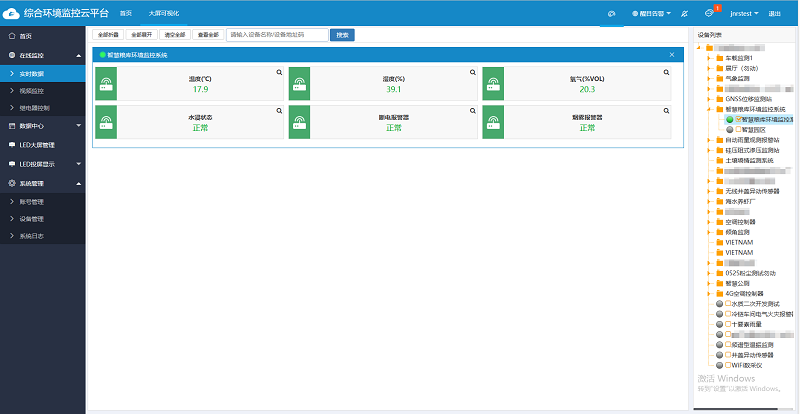Open the notification message icon with badge
Viewport: 800px width, 414px height.
709,13
